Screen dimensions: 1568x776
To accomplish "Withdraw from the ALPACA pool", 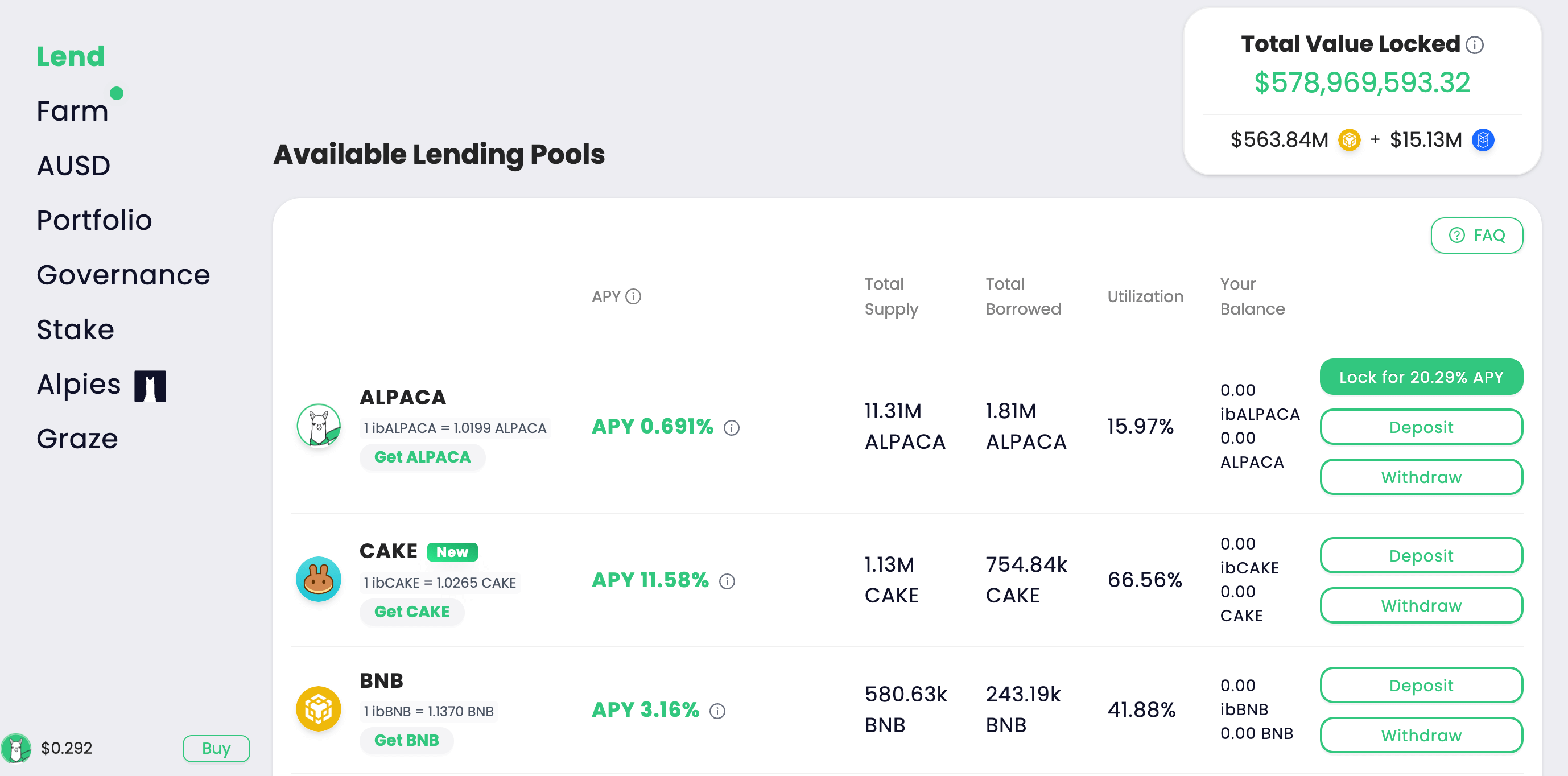I will click(x=1421, y=477).
